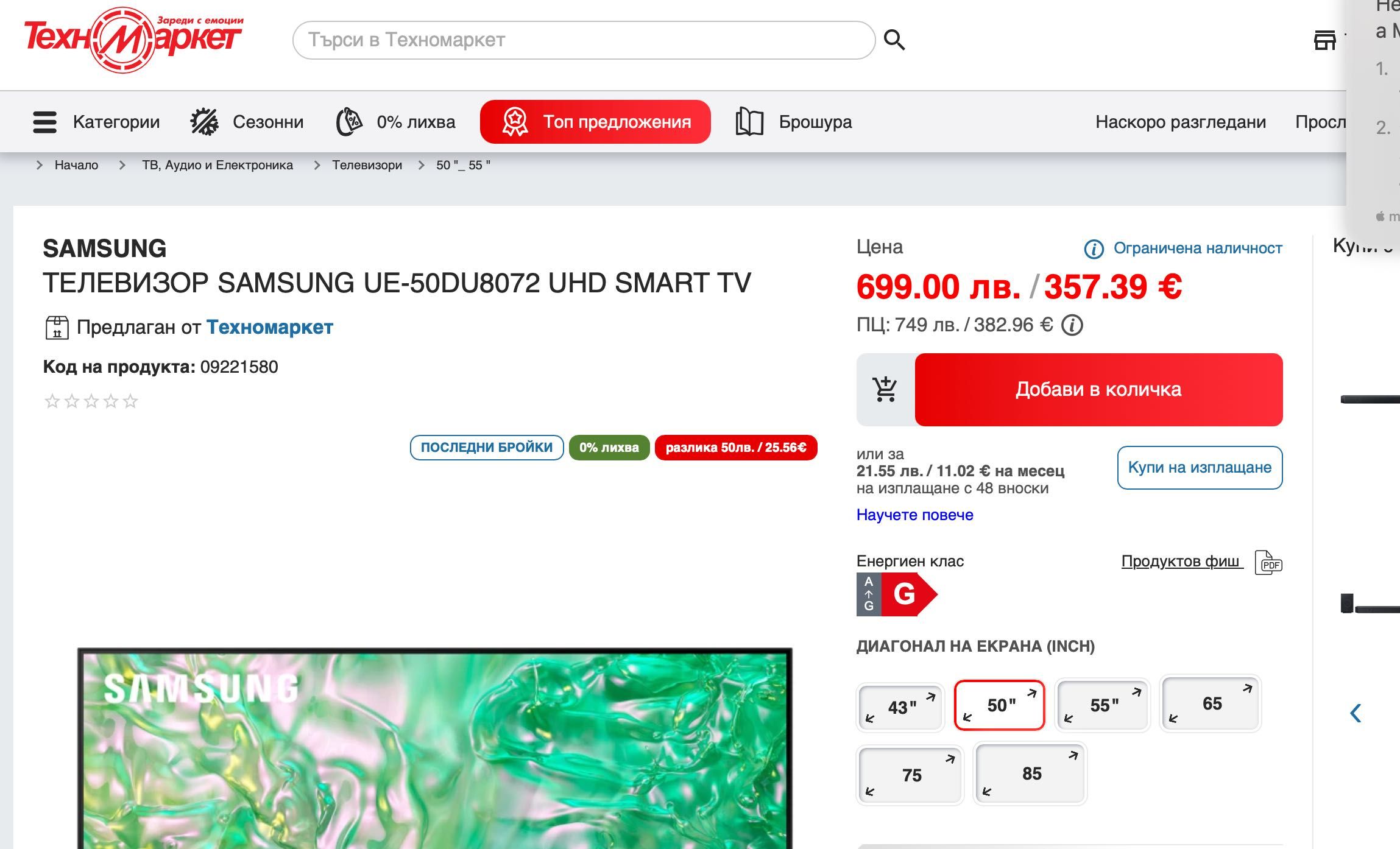Go to ТВ, Аудио и Електроника breadcrumb
Screen dimensions: 1400x849
tap(217, 165)
